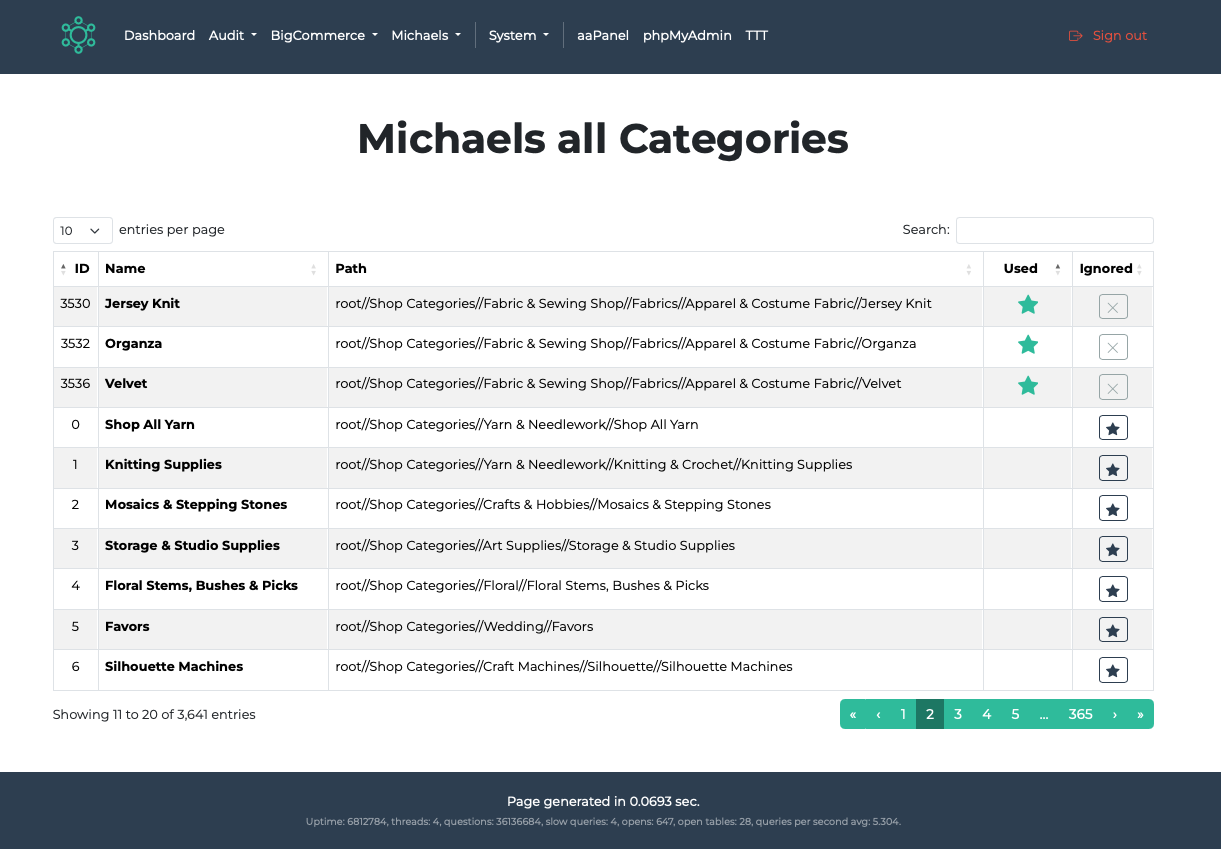The width and height of the screenshot is (1221, 849).
Task: Click the ignore star button for Favors
Action: click(1113, 629)
